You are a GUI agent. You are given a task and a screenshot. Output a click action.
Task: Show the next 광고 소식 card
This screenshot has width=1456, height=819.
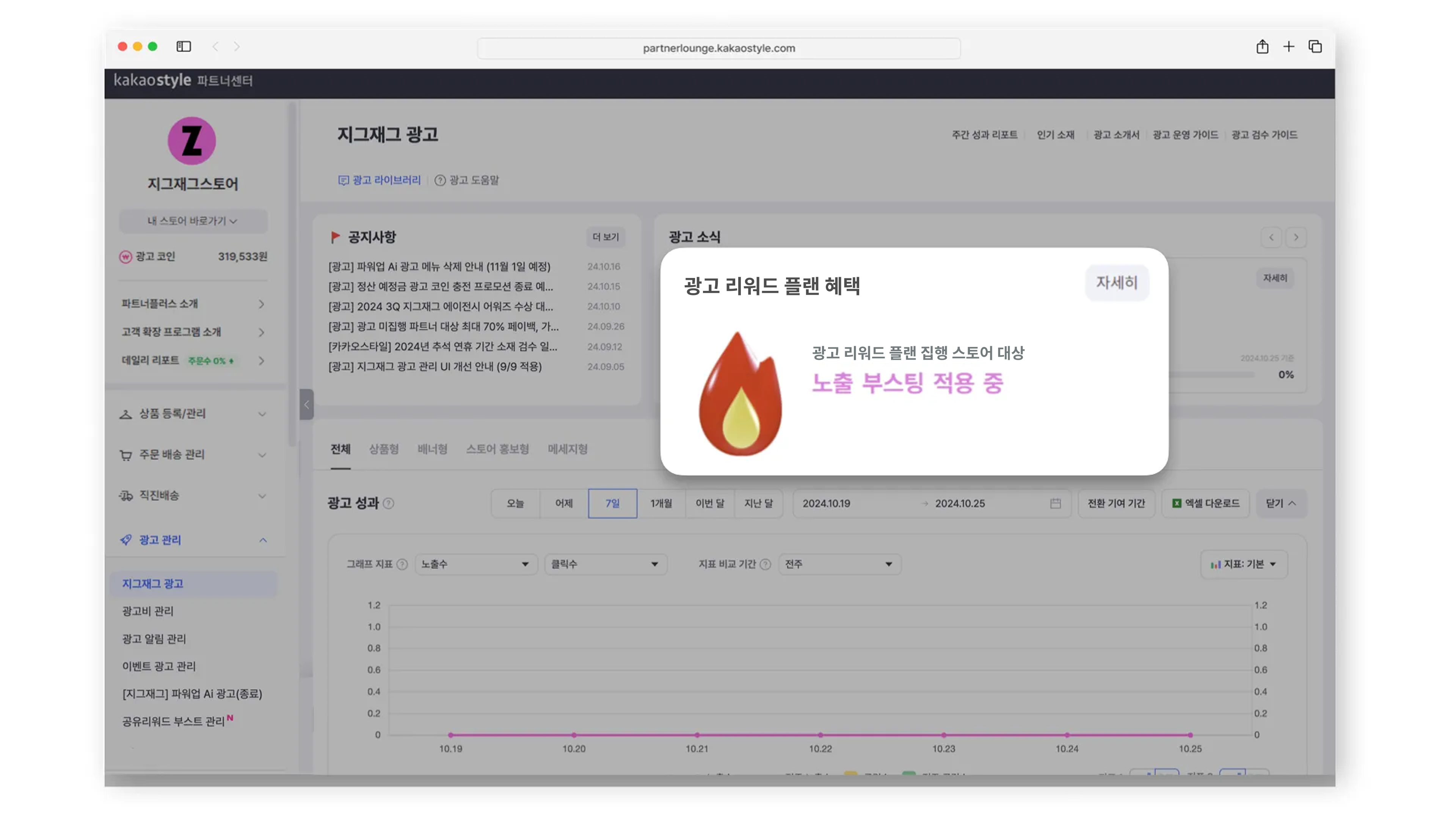pyautogui.click(x=1296, y=237)
